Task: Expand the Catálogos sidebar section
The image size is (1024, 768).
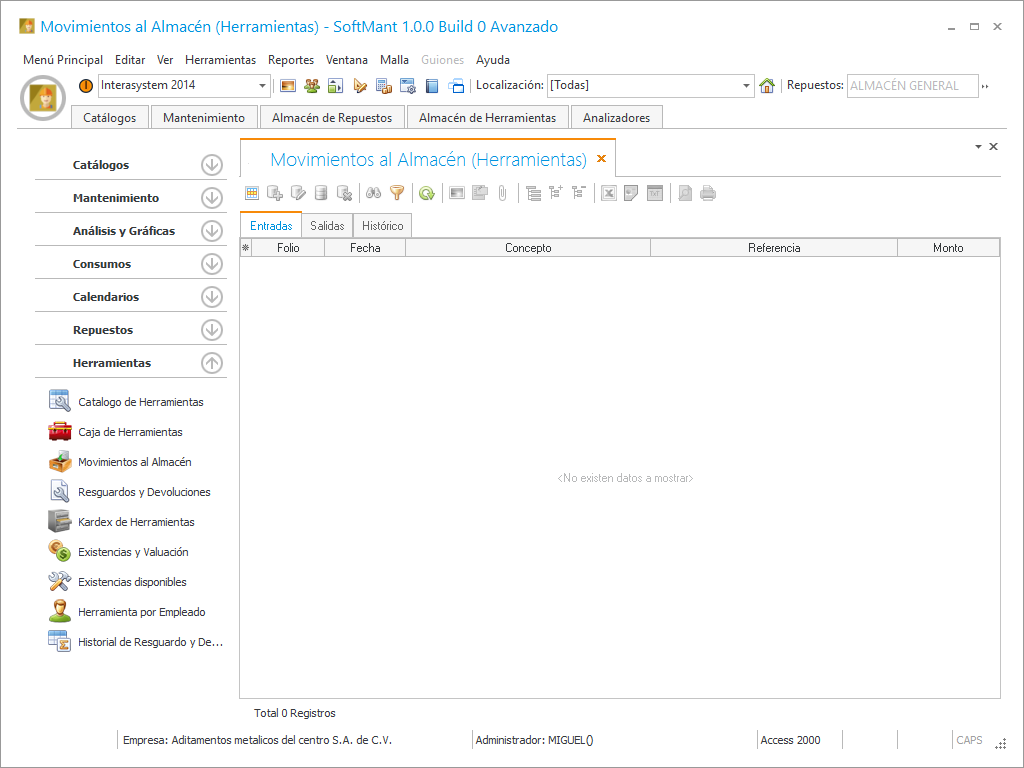Action: coord(211,165)
